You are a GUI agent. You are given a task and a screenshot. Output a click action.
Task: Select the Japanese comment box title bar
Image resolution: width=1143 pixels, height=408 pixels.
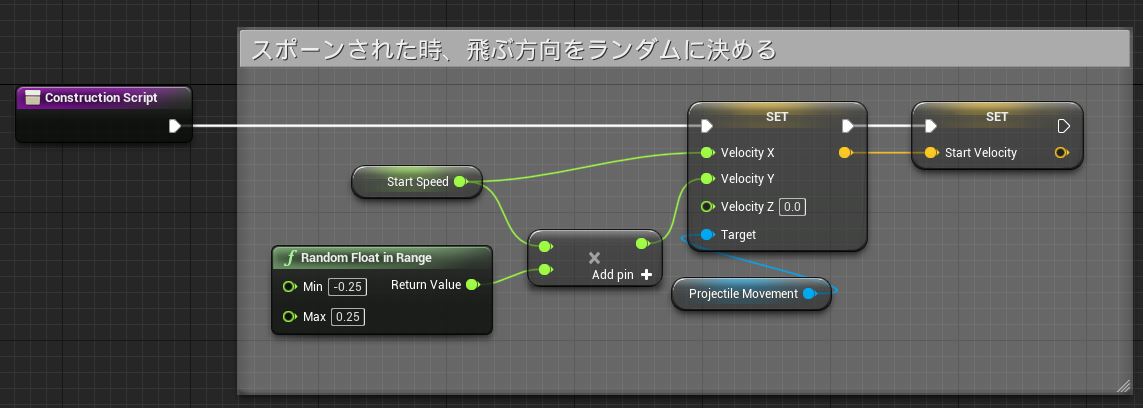(684, 50)
